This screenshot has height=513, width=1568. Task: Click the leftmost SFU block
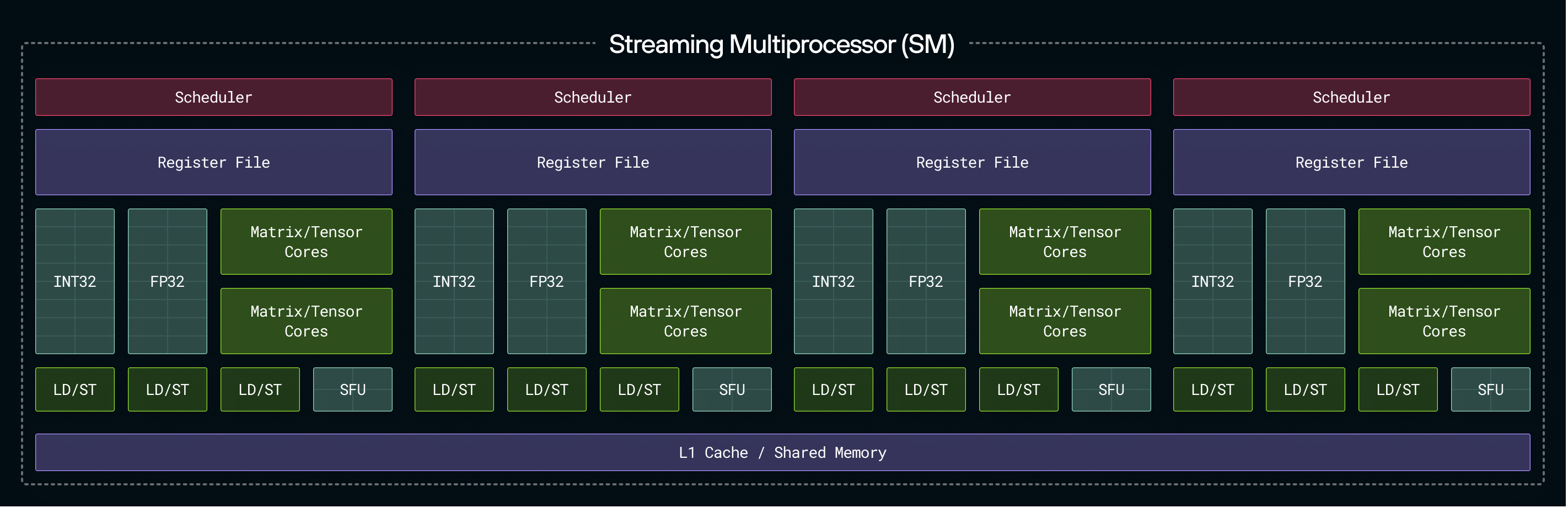353,389
